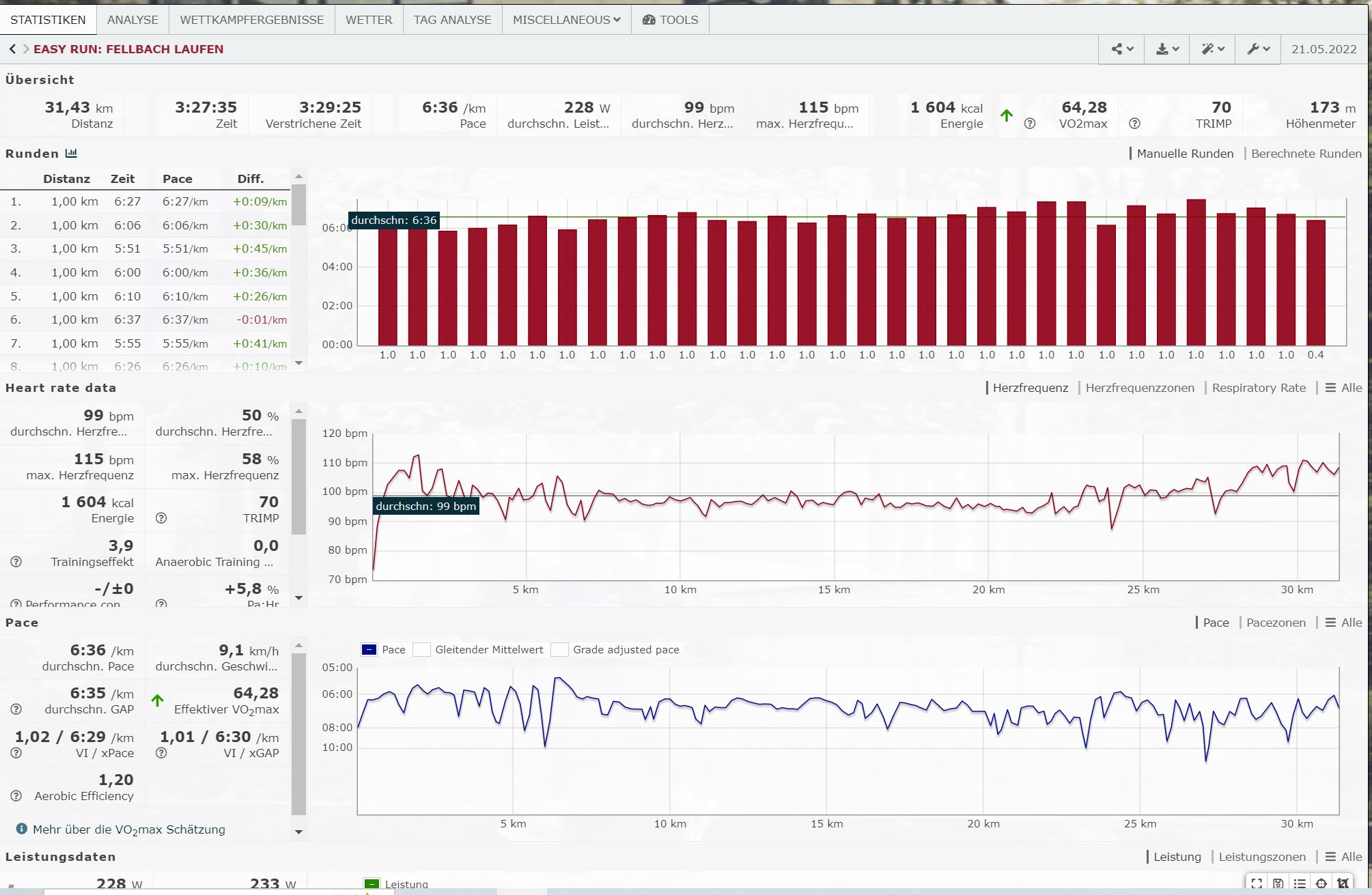
Task: Show Berechnete Runden laps
Action: point(1306,154)
